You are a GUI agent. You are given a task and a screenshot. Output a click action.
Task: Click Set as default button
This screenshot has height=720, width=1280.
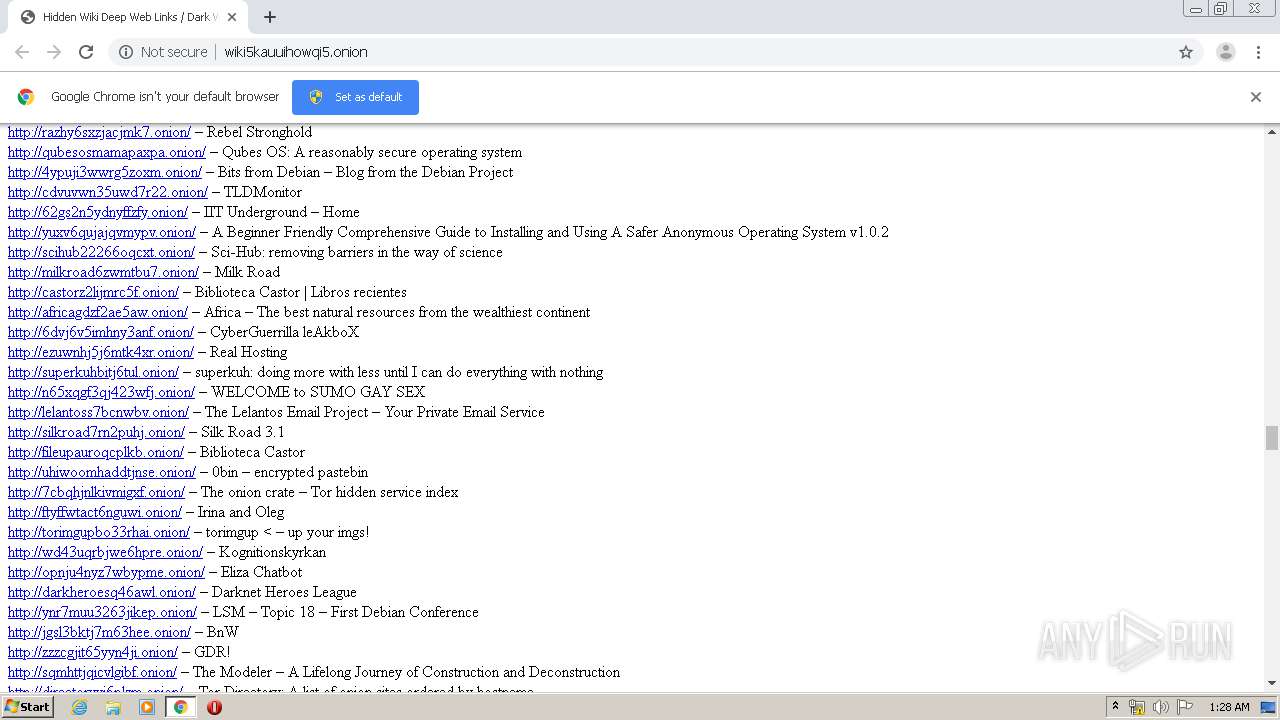tap(355, 97)
